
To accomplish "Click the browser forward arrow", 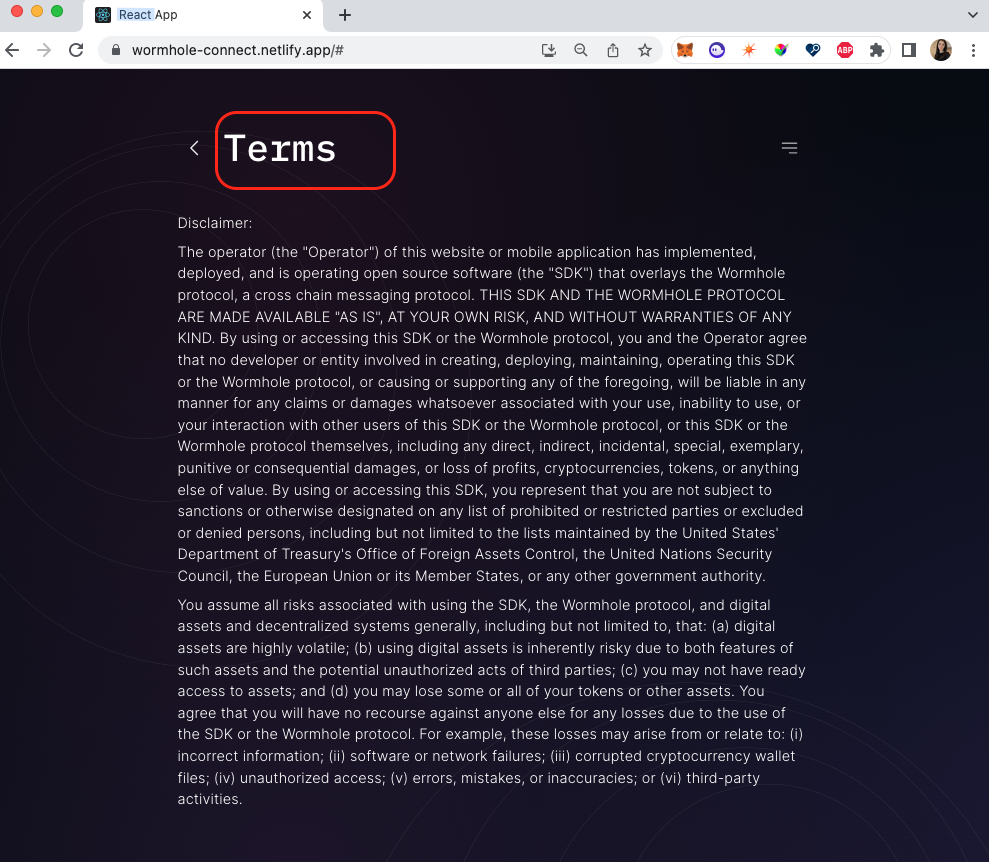I will 44,50.
